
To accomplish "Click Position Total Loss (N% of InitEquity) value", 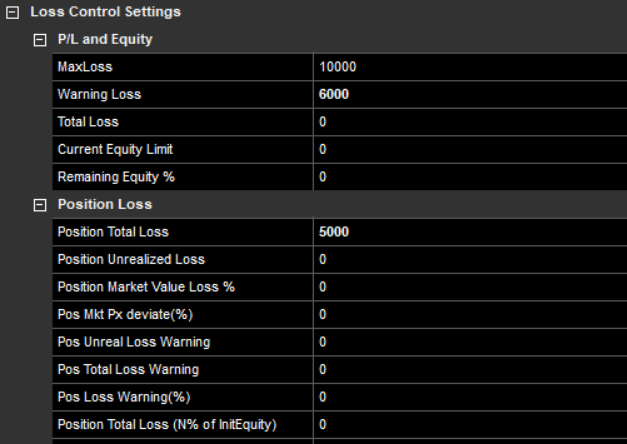I will [468, 425].
